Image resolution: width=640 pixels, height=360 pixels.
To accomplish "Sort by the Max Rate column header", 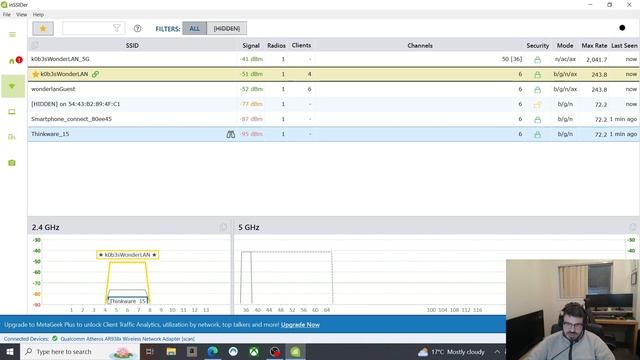I will 594,45.
